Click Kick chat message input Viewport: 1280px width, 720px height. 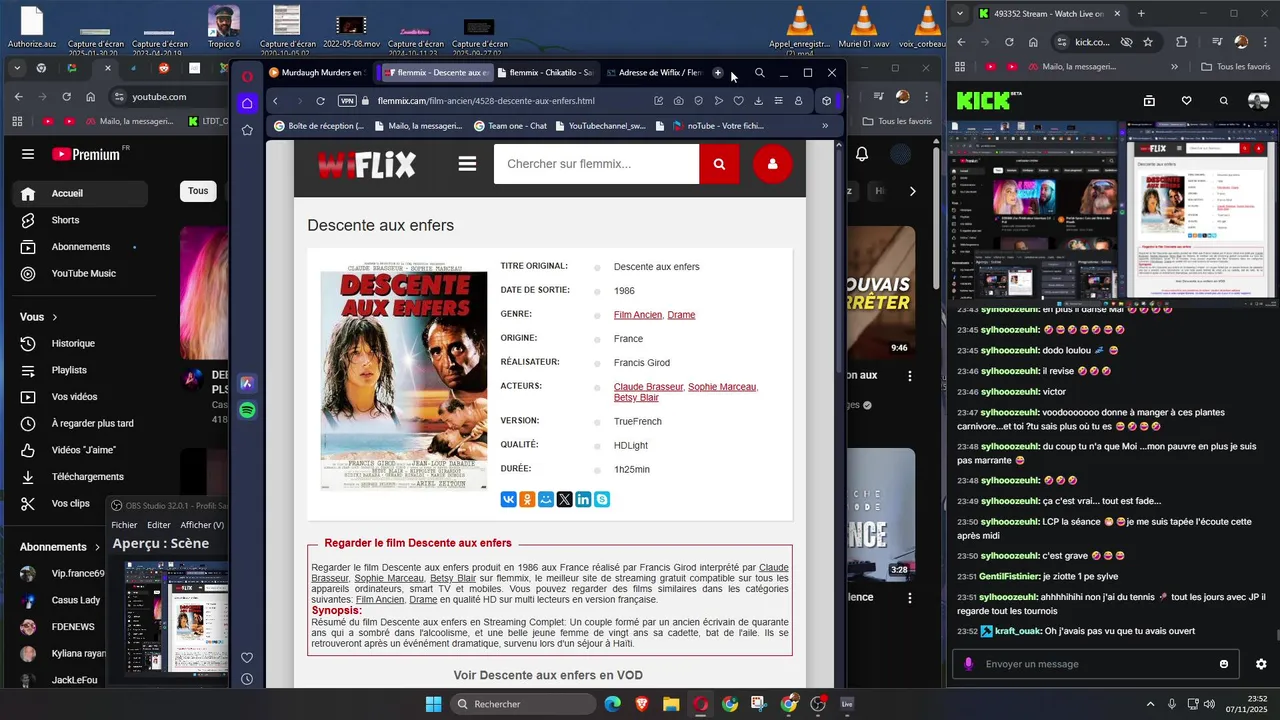1095,664
